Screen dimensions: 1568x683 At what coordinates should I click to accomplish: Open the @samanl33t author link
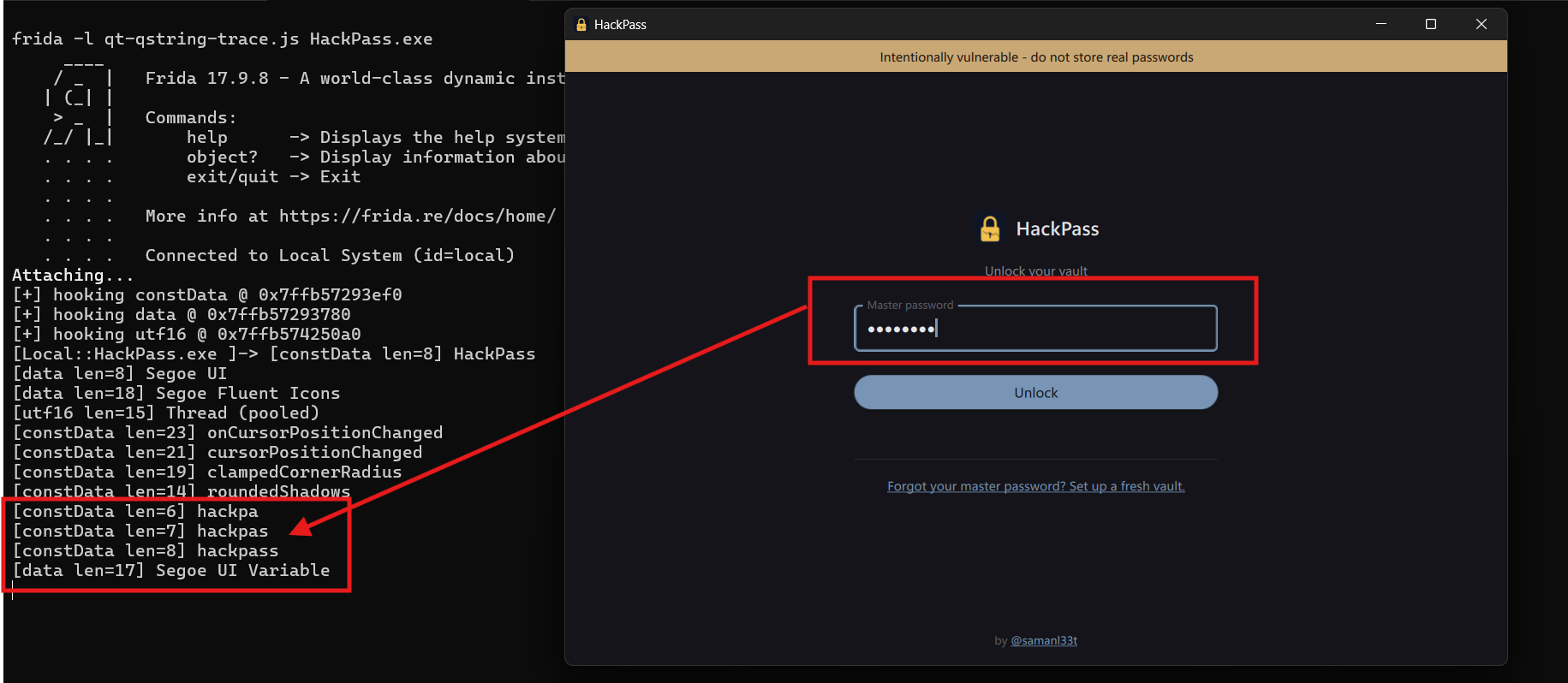click(x=1044, y=640)
